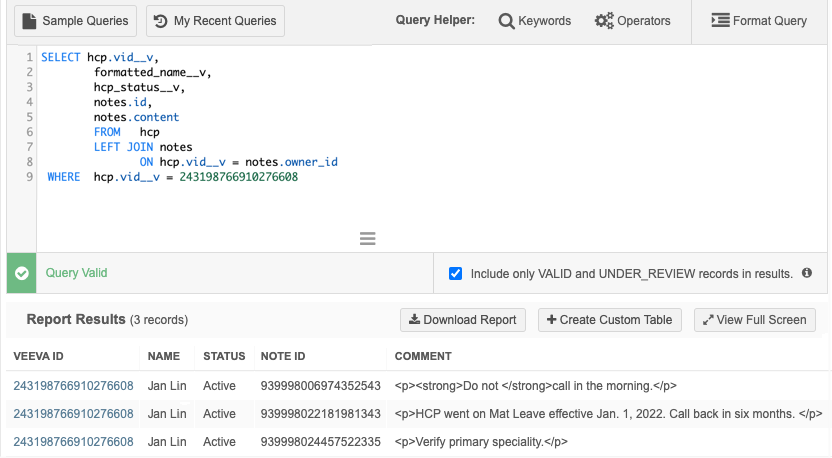Grab the query editor resize handle
The image size is (832, 458).
(367, 238)
